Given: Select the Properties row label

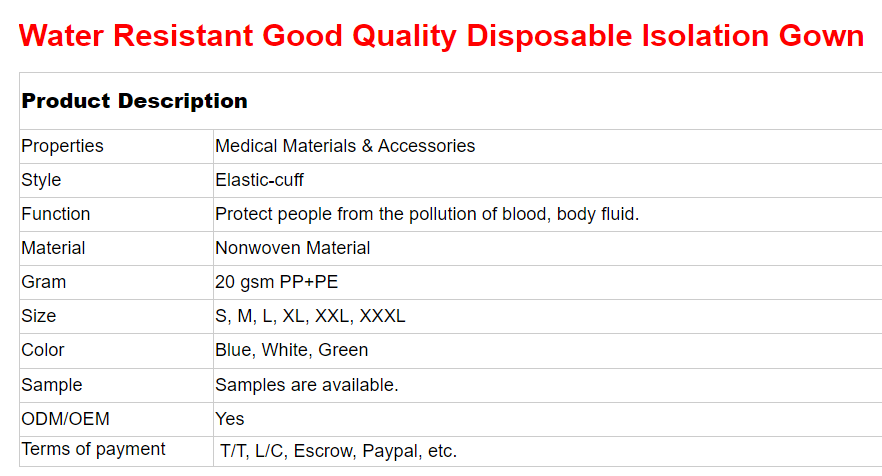Looking at the screenshot, I should coord(62,146).
